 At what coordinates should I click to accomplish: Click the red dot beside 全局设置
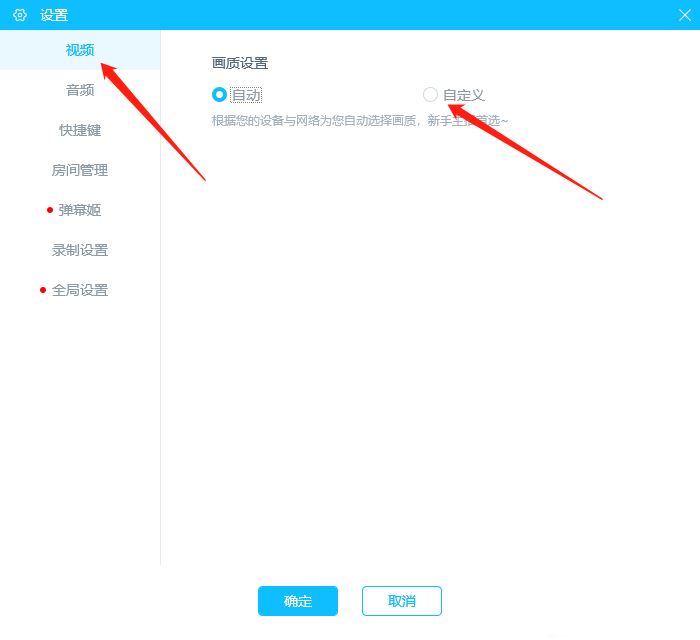point(43,290)
